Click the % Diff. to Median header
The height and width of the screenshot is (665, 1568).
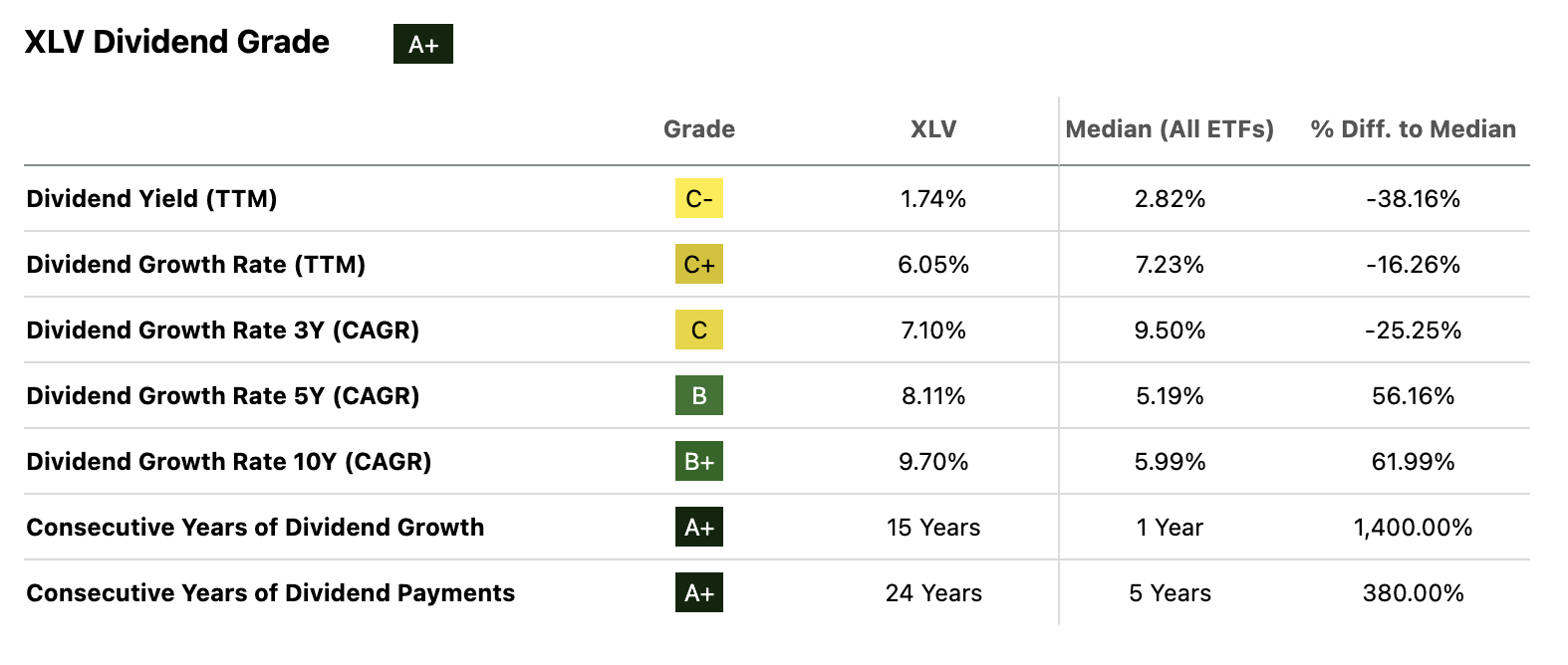pos(1413,129)
